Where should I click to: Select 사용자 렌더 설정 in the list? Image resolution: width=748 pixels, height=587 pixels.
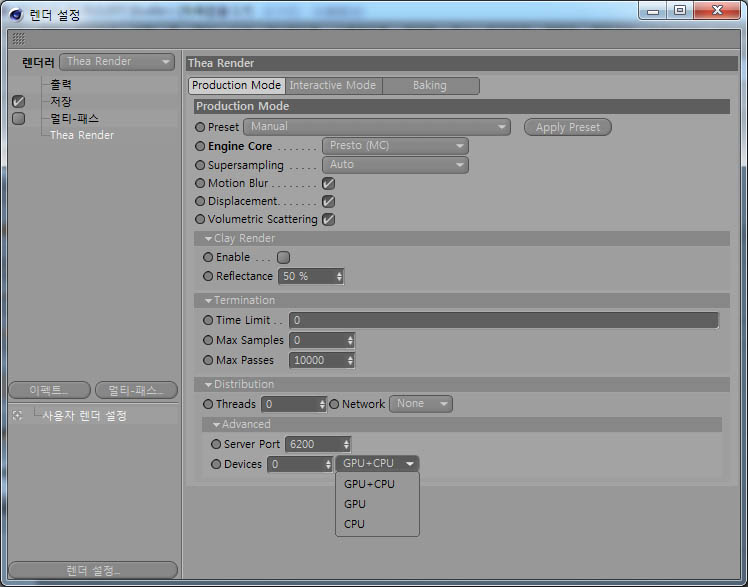point(84,416)
